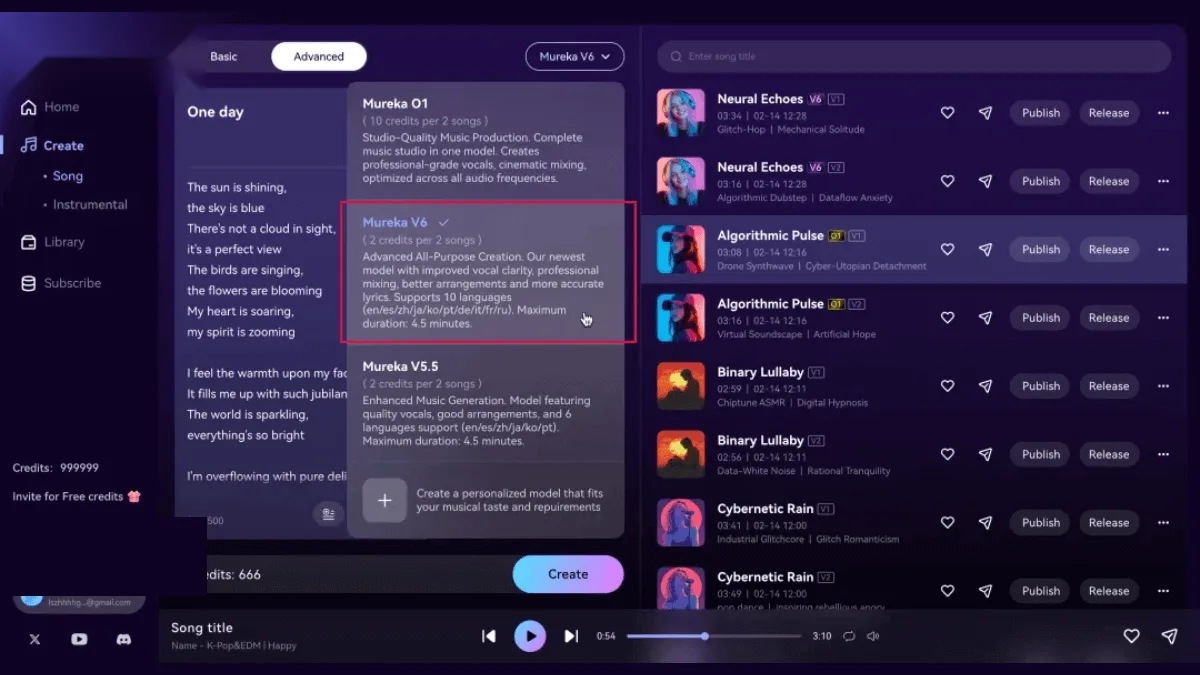Screen dimensions: 1200x675
Task: Show more options for Cybernetic Rain V1
Action: coord(1163,523)
